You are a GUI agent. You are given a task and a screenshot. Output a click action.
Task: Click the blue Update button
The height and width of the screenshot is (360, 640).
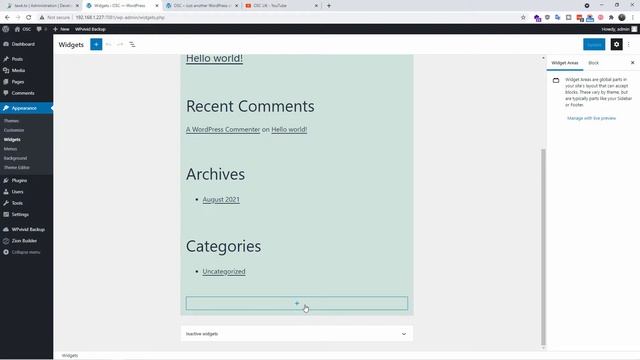pyautogui.click(x=594, y=44)
